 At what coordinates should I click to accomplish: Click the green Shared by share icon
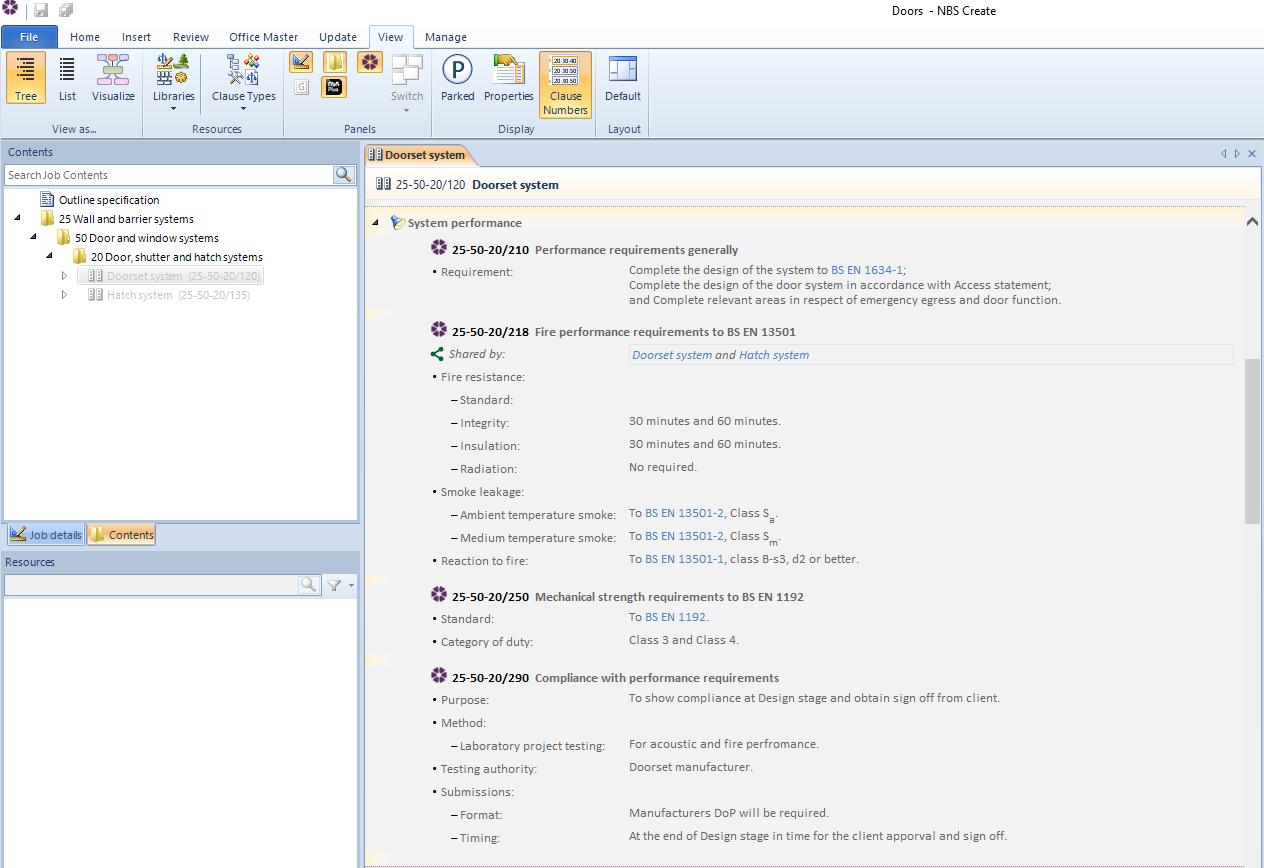437,354
